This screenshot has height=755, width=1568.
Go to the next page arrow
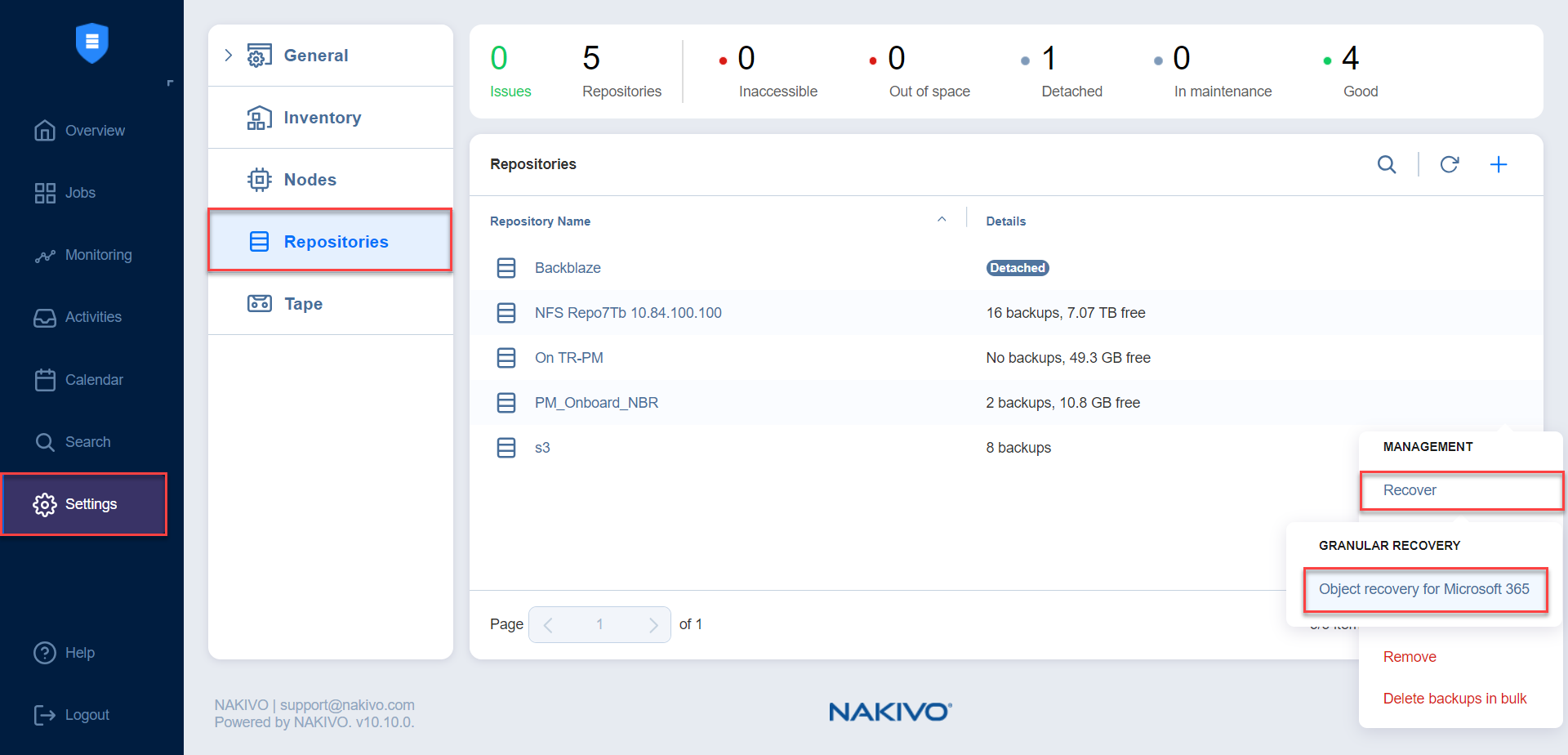pos(653,625)
